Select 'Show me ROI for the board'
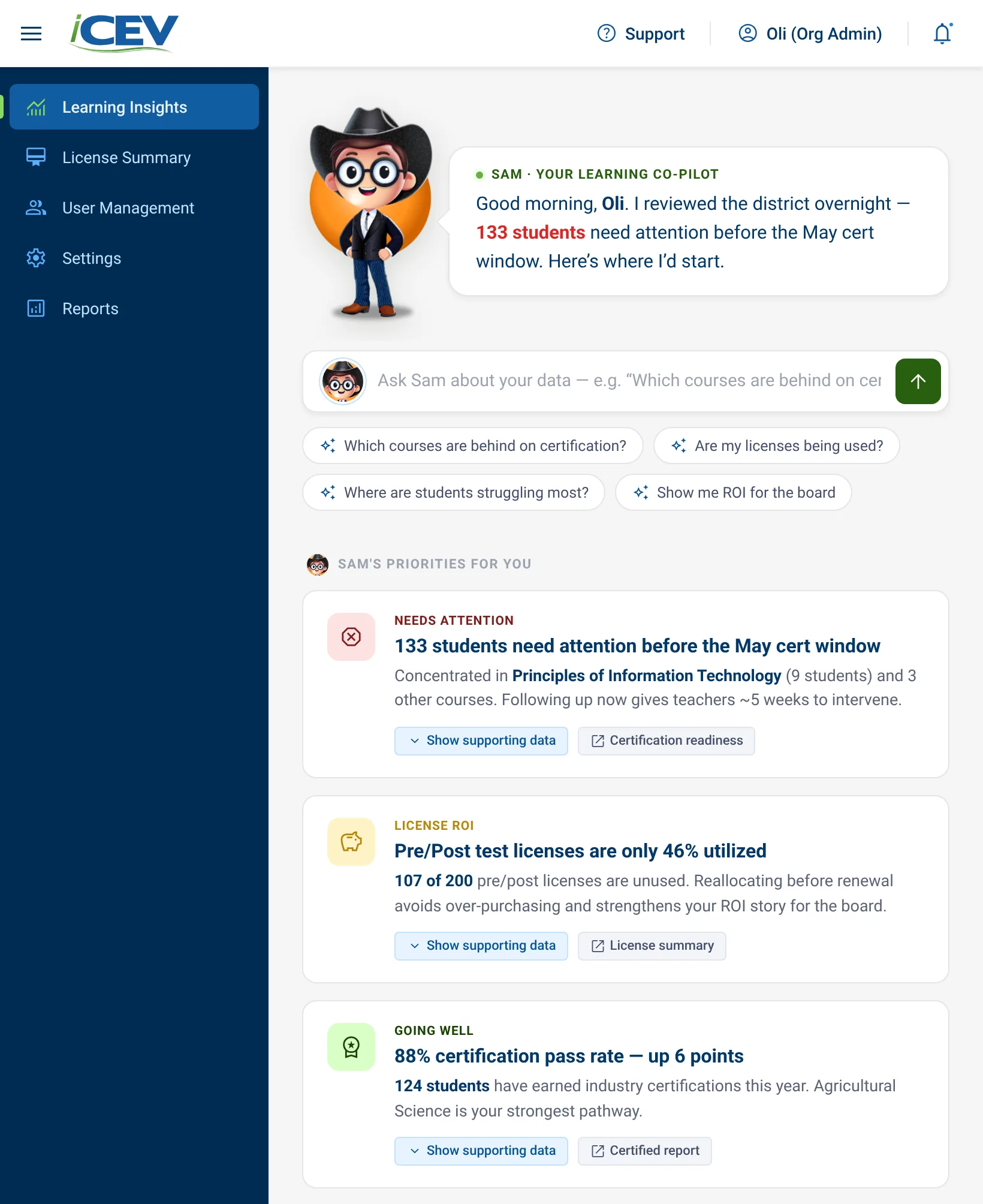 pyautogui.click(x=734, y=492)
